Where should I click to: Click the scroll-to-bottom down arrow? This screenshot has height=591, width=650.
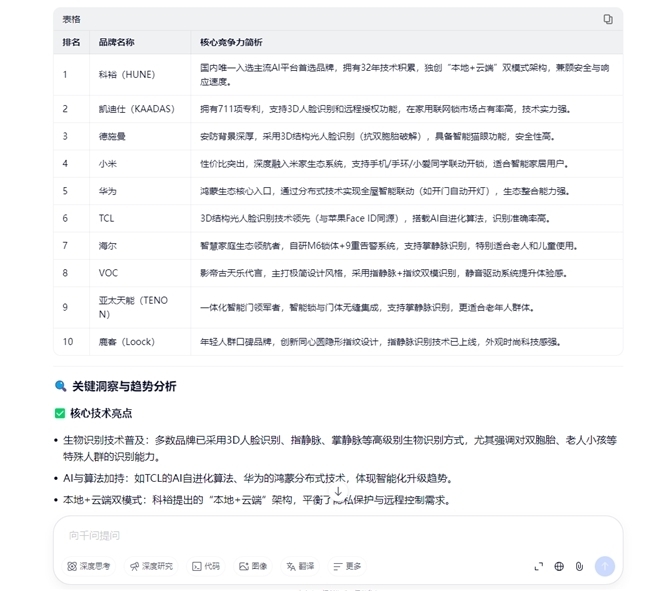tap(338, 492)
